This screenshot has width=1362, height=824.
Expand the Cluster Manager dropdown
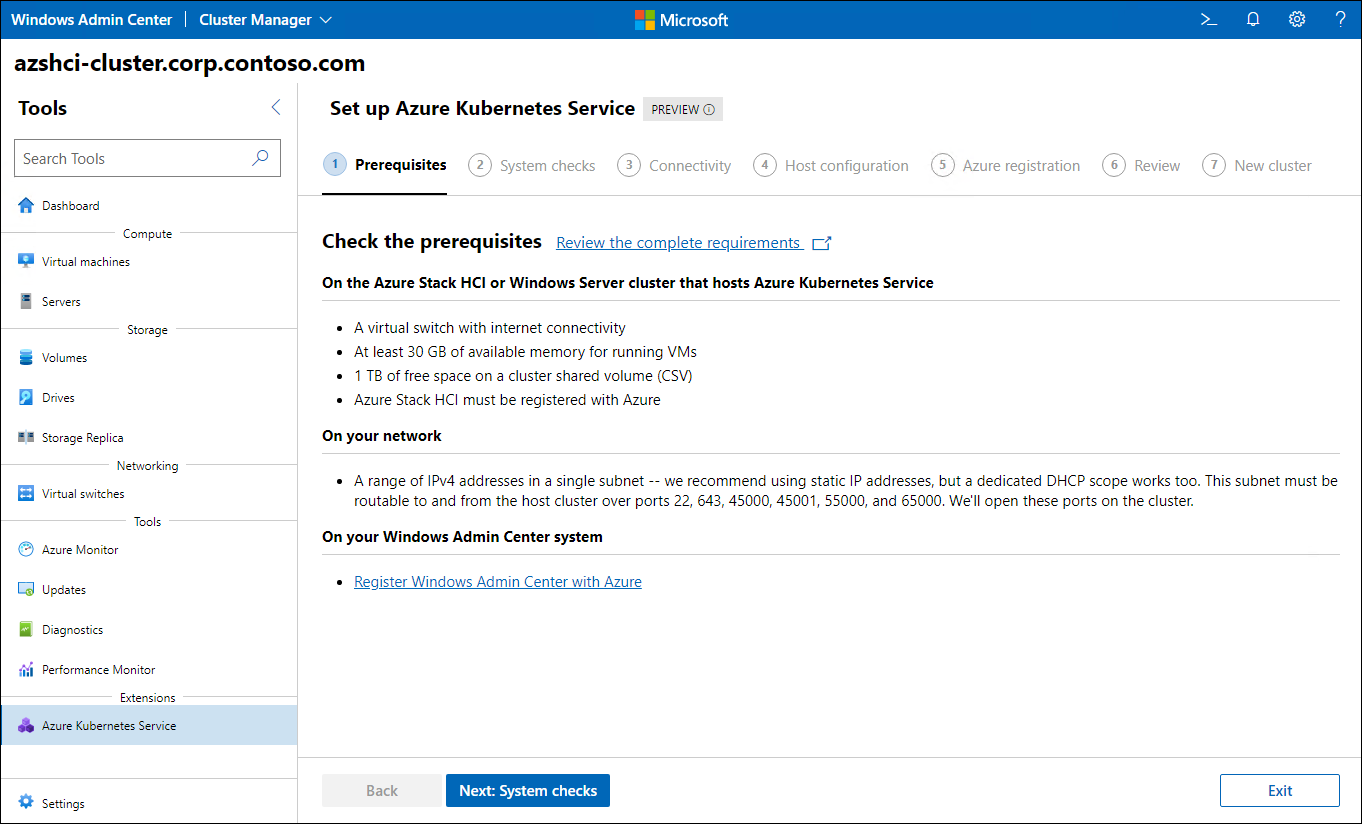[265, 19]
